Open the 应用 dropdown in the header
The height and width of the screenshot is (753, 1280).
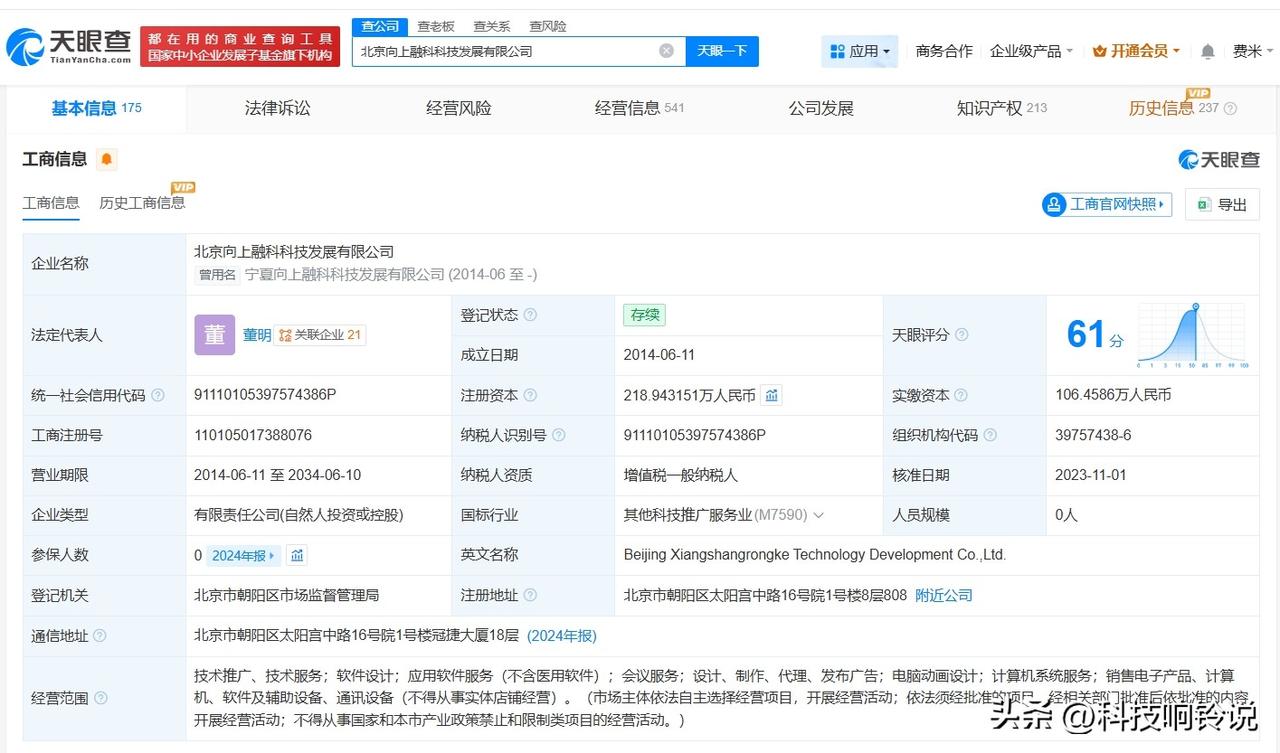859,51
